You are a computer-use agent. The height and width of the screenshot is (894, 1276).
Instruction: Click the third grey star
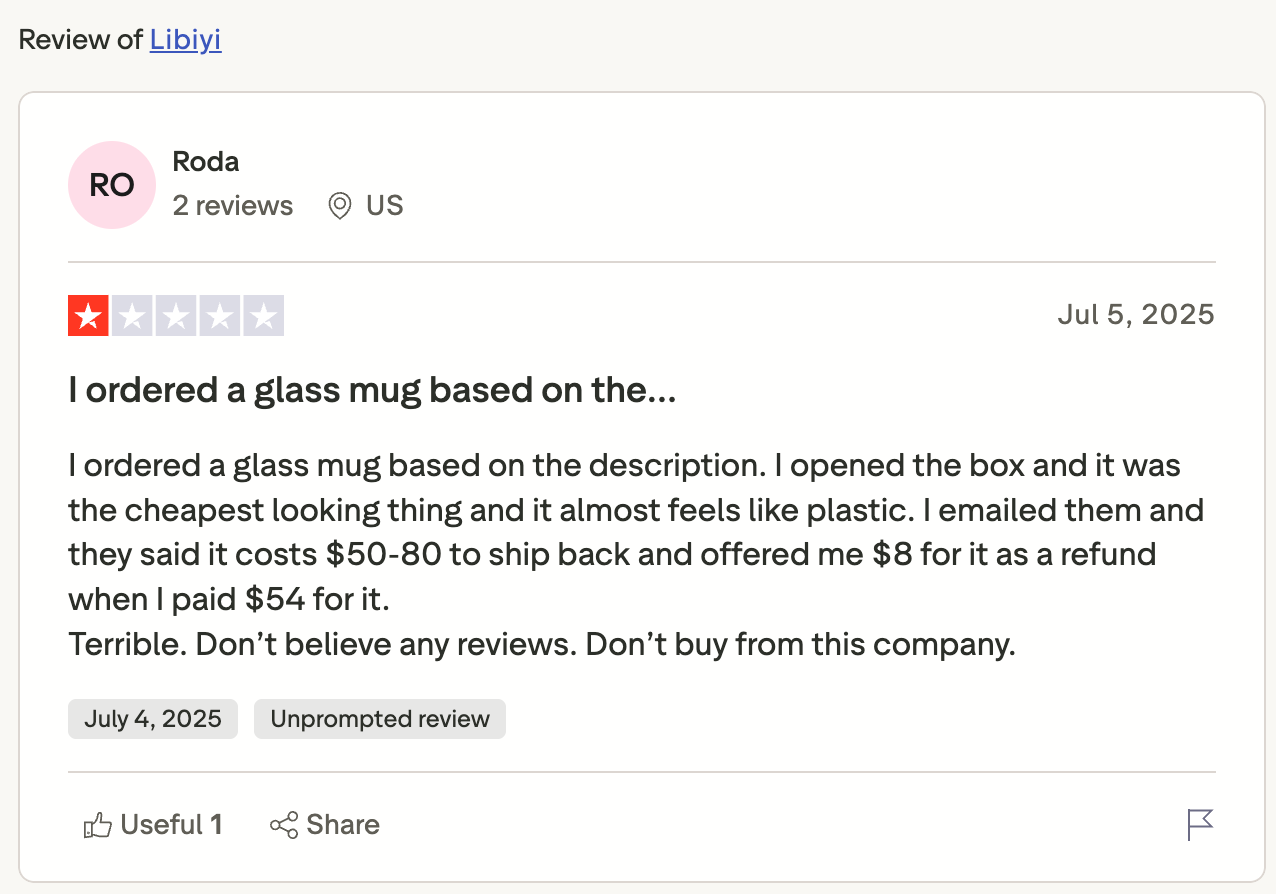tap(176, 316)
